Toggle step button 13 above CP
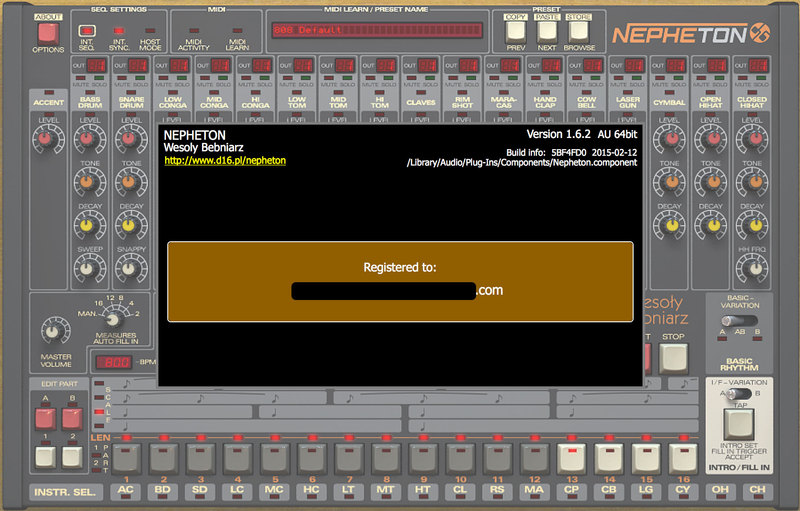800x511 pixels. [x=572, y=457]
